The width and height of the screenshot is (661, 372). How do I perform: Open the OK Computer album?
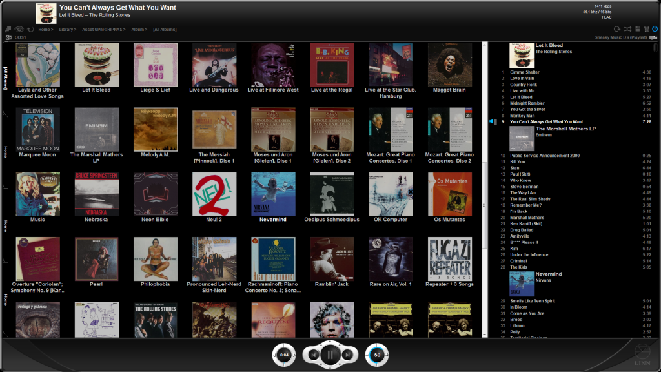(391, 194)
